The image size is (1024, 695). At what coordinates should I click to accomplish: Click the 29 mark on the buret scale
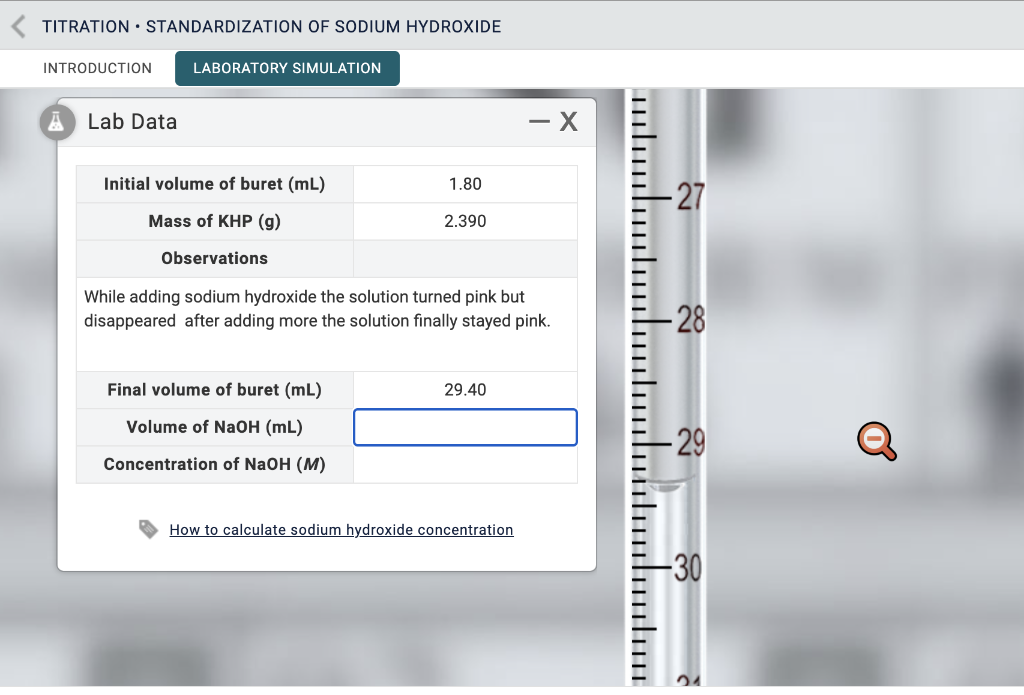click(x=689, y=440)
